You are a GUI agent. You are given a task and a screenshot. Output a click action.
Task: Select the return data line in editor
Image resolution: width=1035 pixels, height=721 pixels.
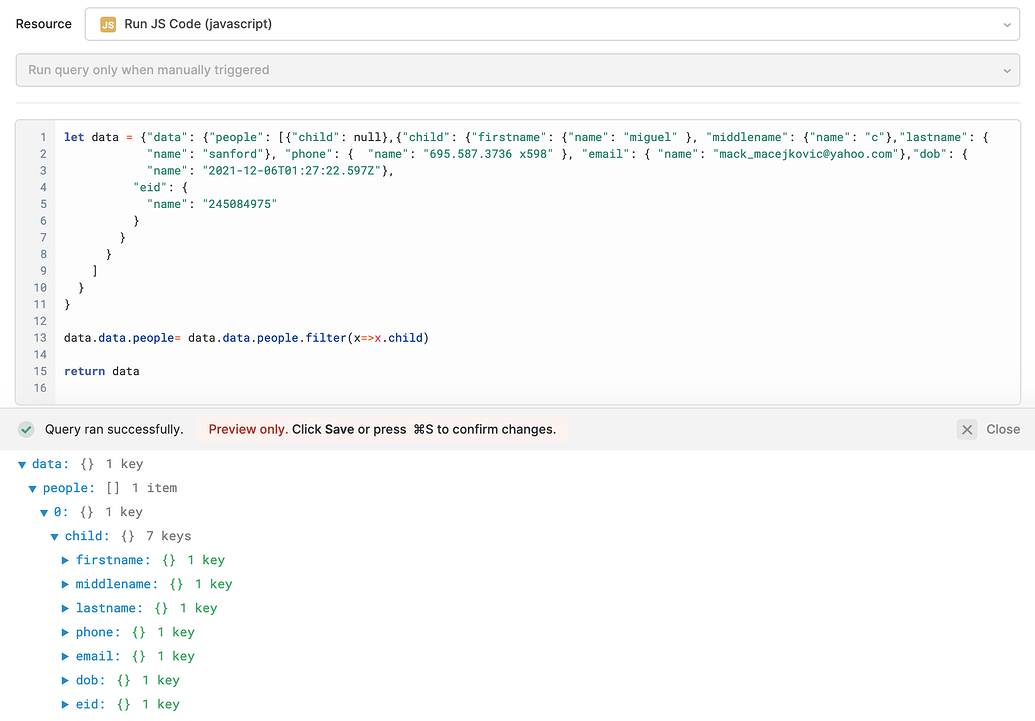[99, 371]
